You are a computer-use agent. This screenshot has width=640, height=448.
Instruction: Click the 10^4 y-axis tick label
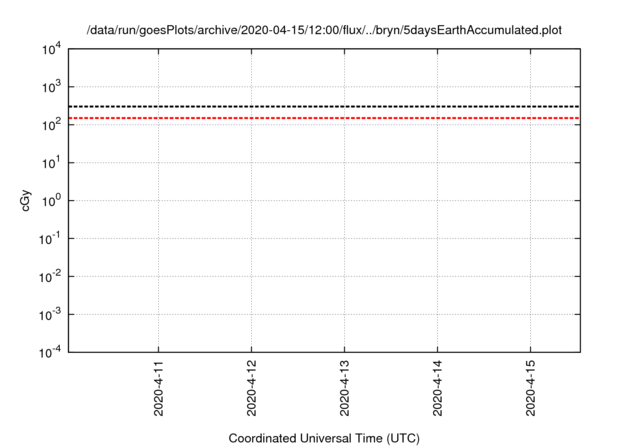(51, 49)
